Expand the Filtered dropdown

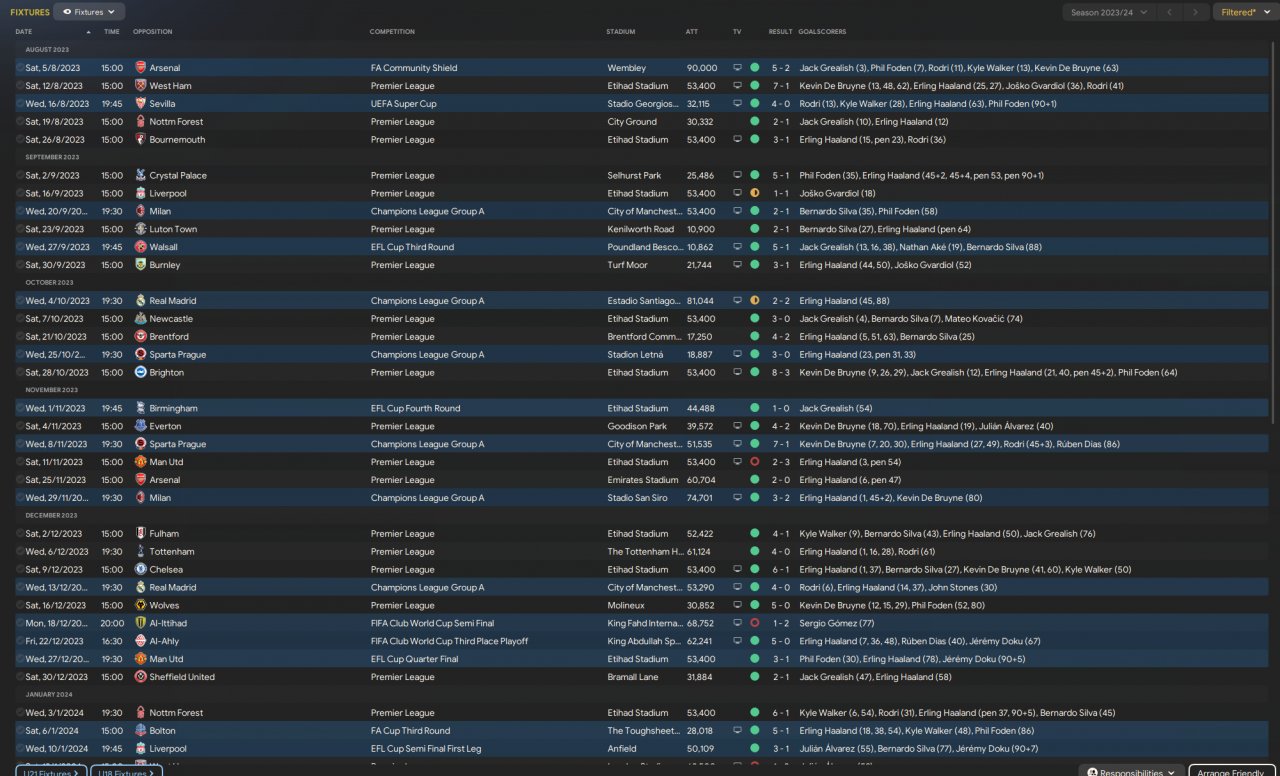tap(1244, 12)
